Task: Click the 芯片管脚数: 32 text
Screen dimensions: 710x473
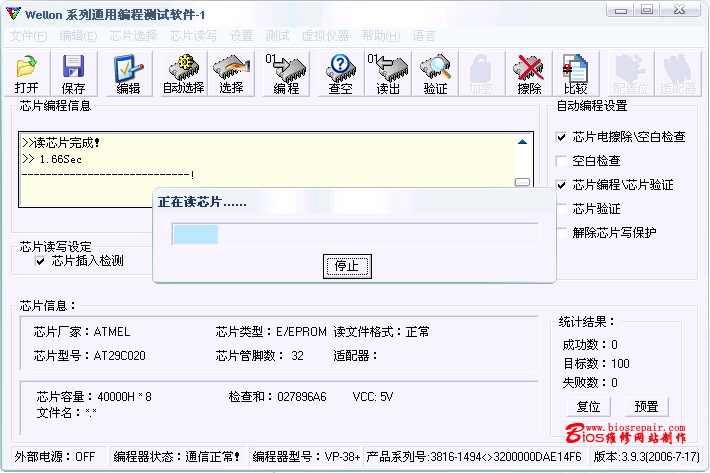Action: [259, 356]
